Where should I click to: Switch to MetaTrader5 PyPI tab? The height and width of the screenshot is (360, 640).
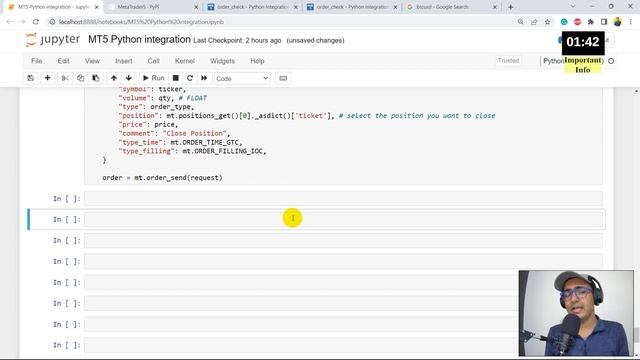click(153, 7)
